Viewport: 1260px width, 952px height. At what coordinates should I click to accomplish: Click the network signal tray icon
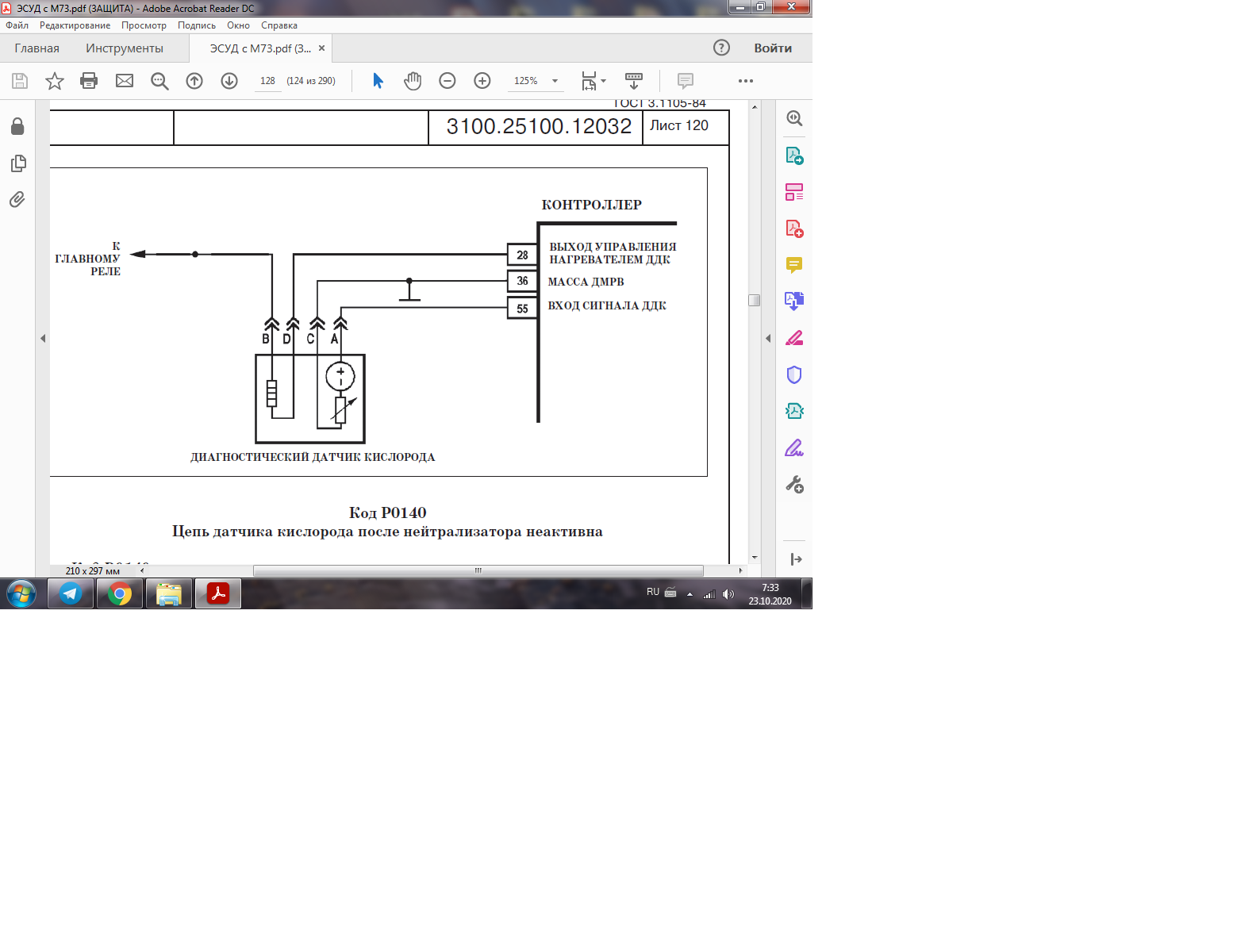709,594
